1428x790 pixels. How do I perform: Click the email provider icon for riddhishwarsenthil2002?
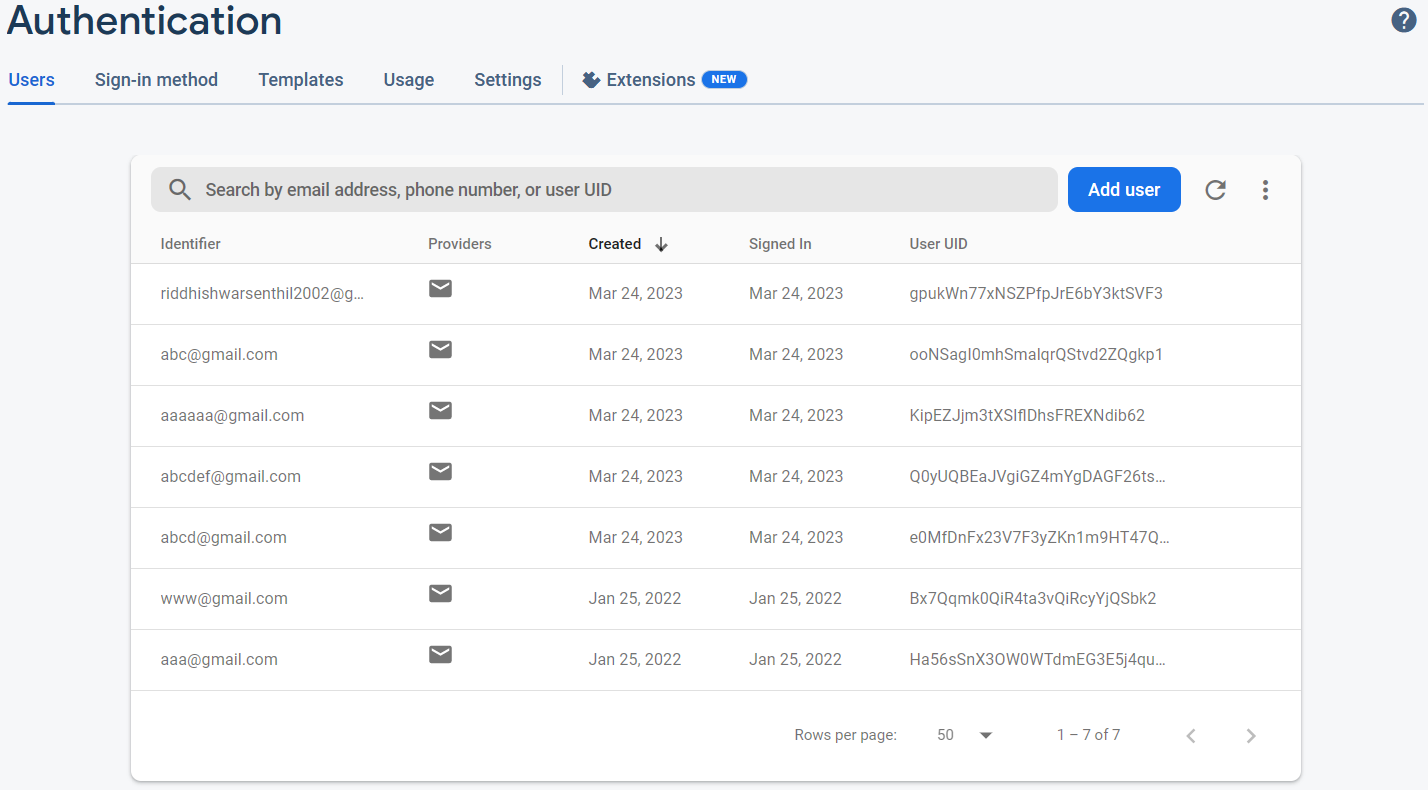tap(440, 289)
